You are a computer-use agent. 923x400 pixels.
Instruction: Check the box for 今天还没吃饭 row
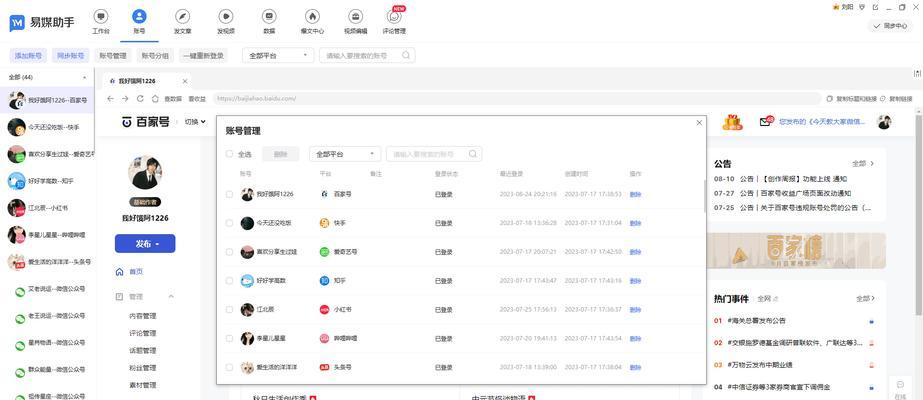(230, 223)
